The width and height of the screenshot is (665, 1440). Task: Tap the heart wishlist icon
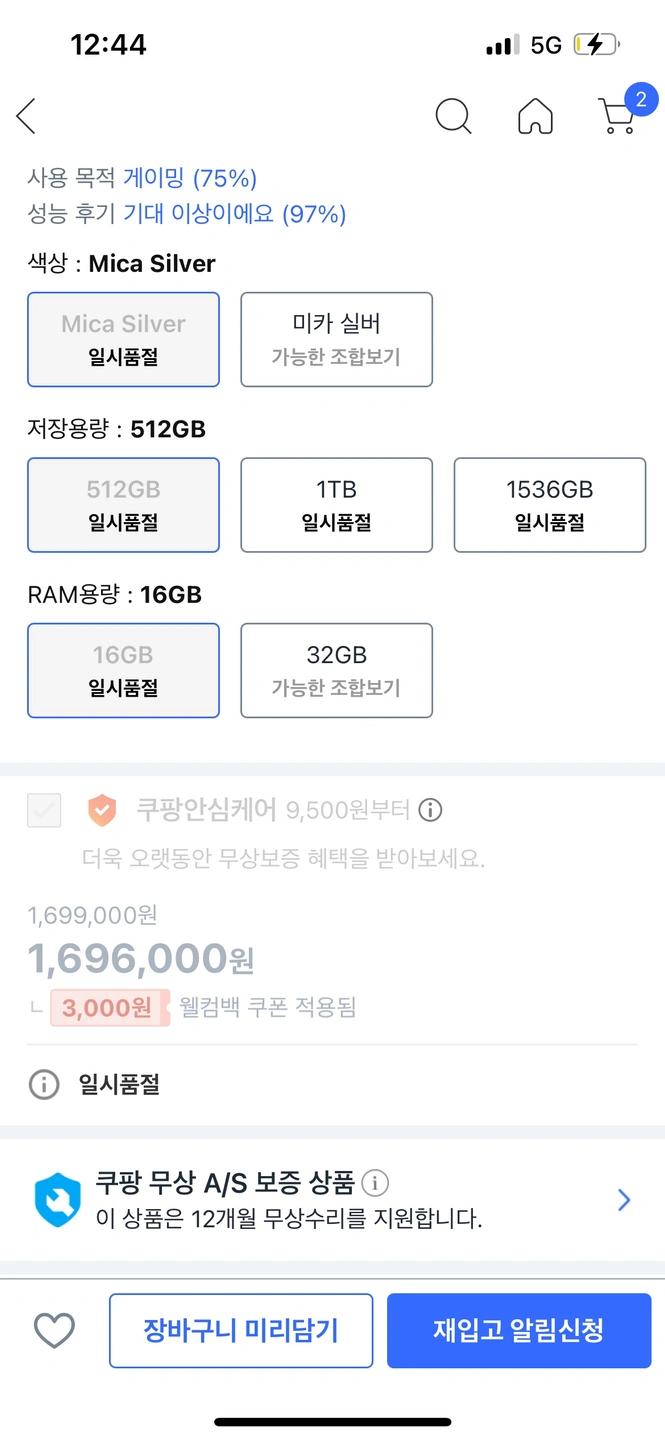point(54,1330)
